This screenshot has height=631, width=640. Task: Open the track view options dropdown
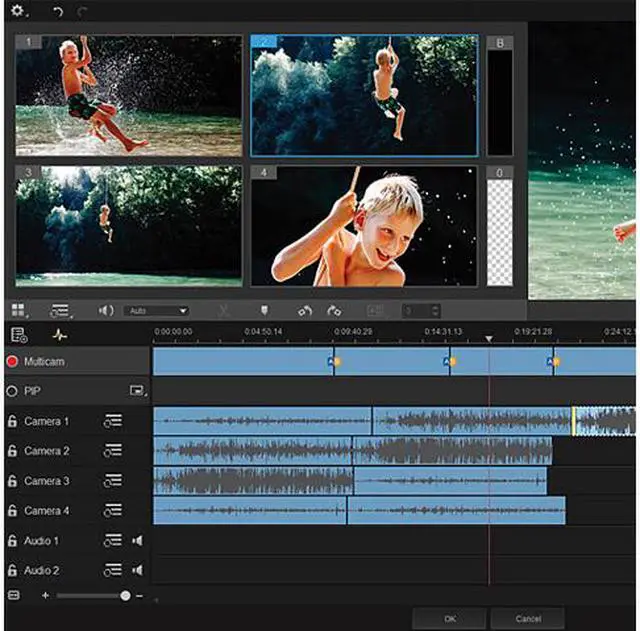coord(61,311)
